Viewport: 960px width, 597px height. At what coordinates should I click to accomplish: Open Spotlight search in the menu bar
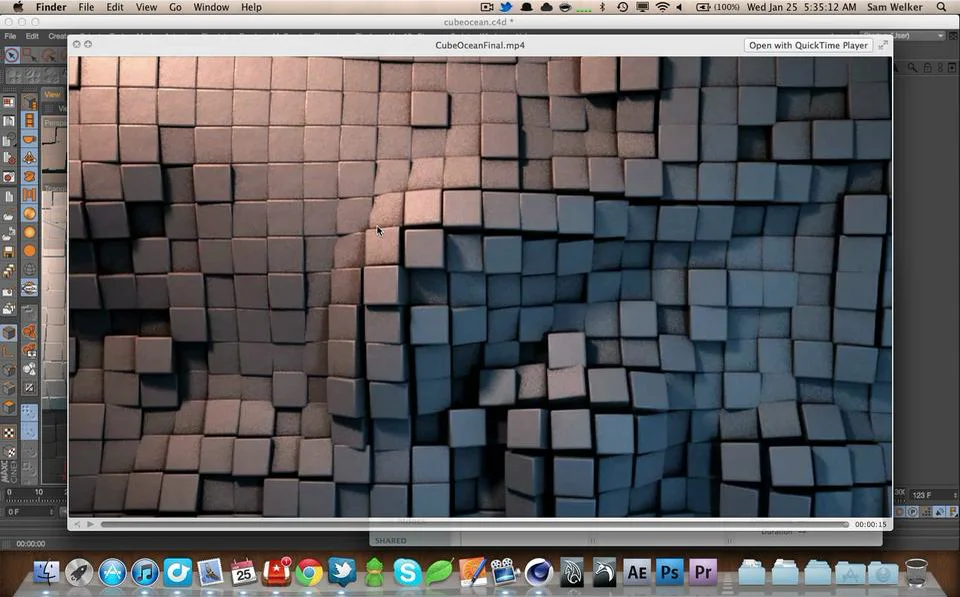(942, 7)
